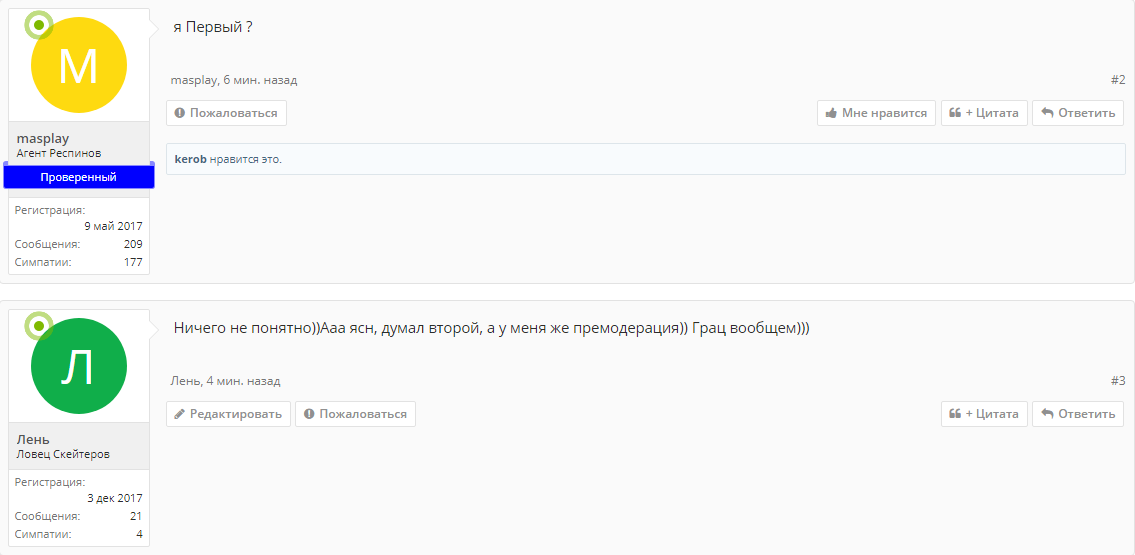
Task: Quote Лень's post using + Цитата
Action: click(x=984, y=414)
